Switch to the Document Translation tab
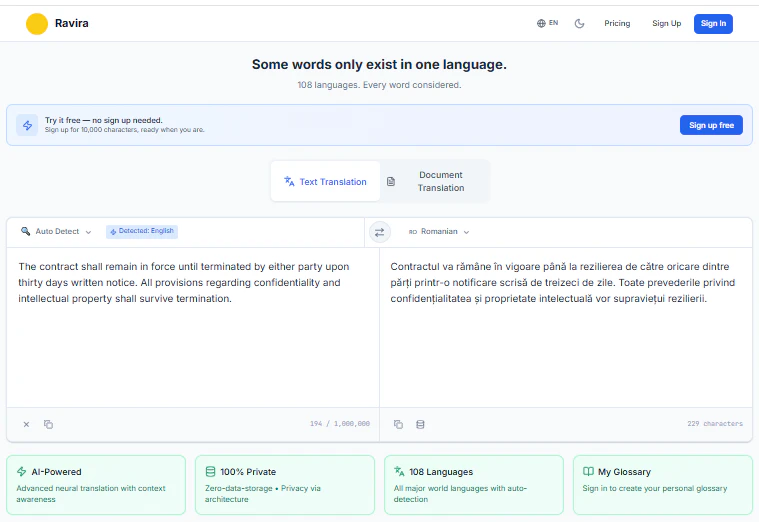The height and width of the screenshot is (522, 759). click(435, 182)
